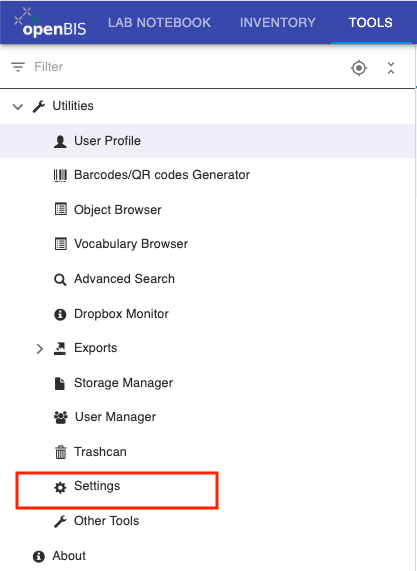Click the filter lines icon

tap(18, 67)
